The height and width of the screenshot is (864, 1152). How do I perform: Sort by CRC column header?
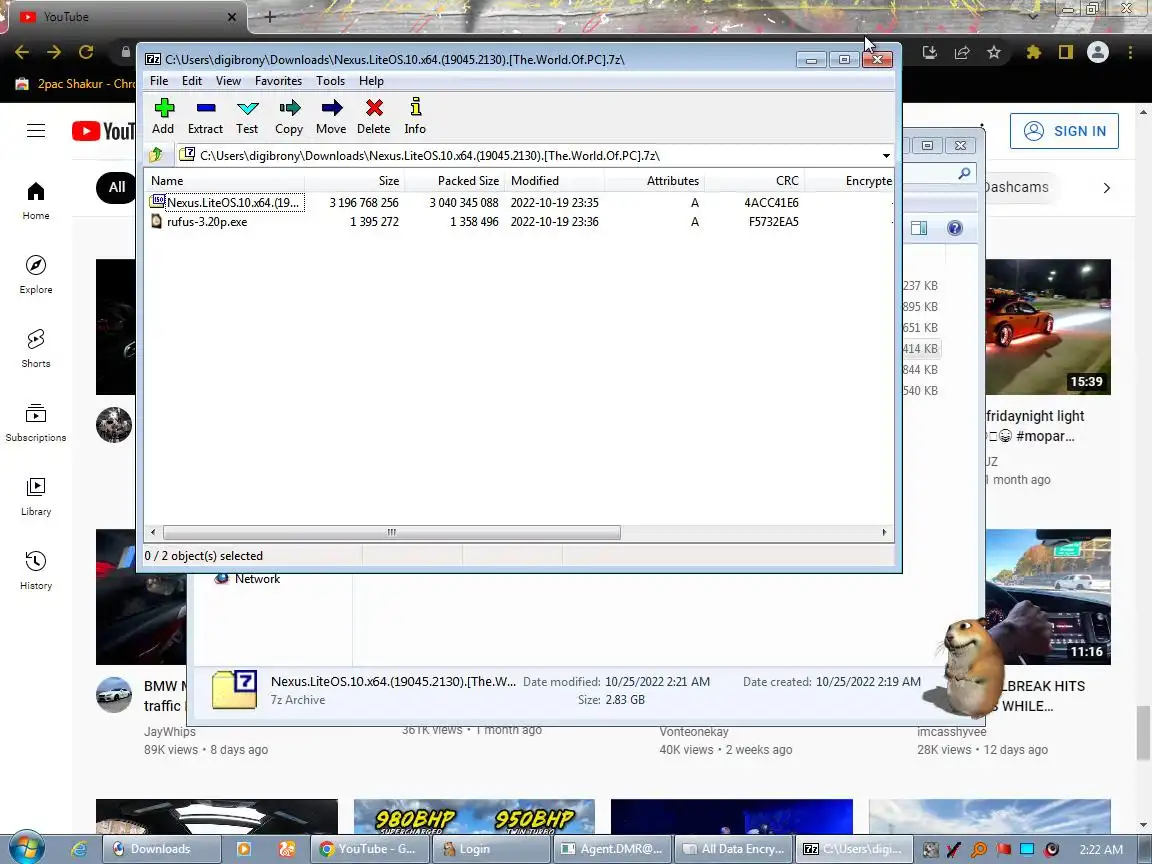pos(754,181)
